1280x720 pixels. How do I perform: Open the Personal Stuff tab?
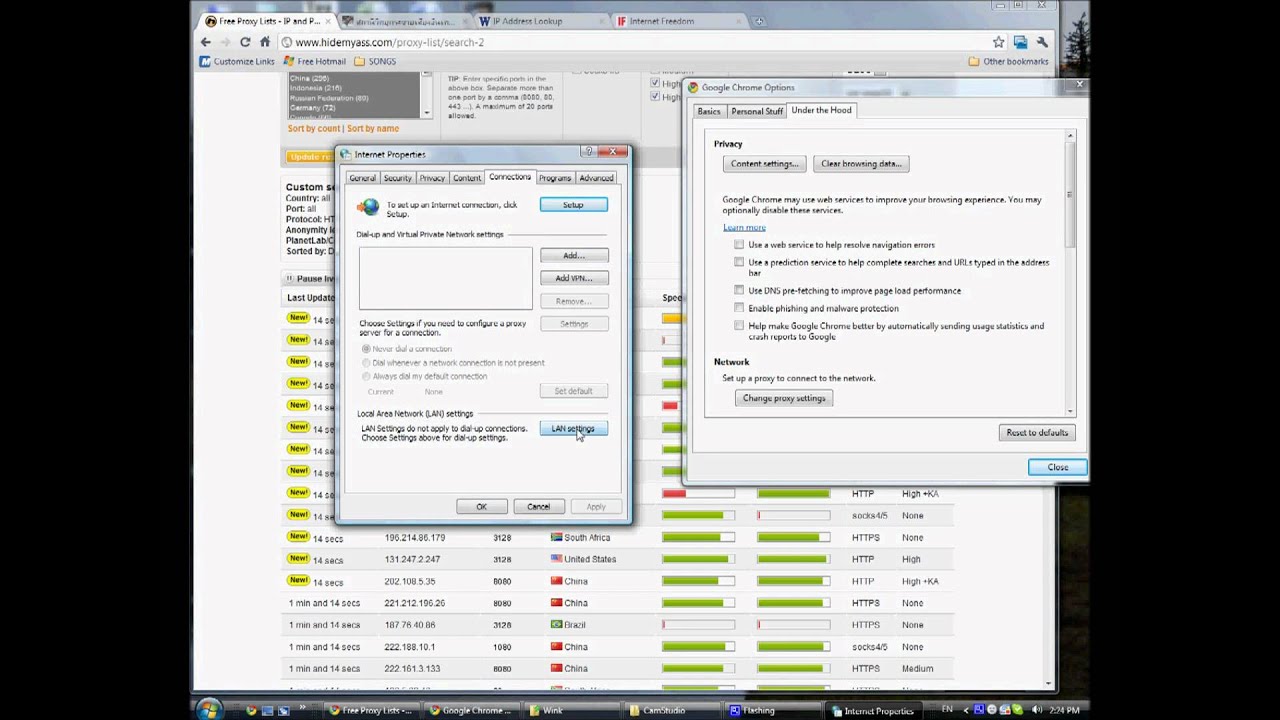[x=756, y=111]
